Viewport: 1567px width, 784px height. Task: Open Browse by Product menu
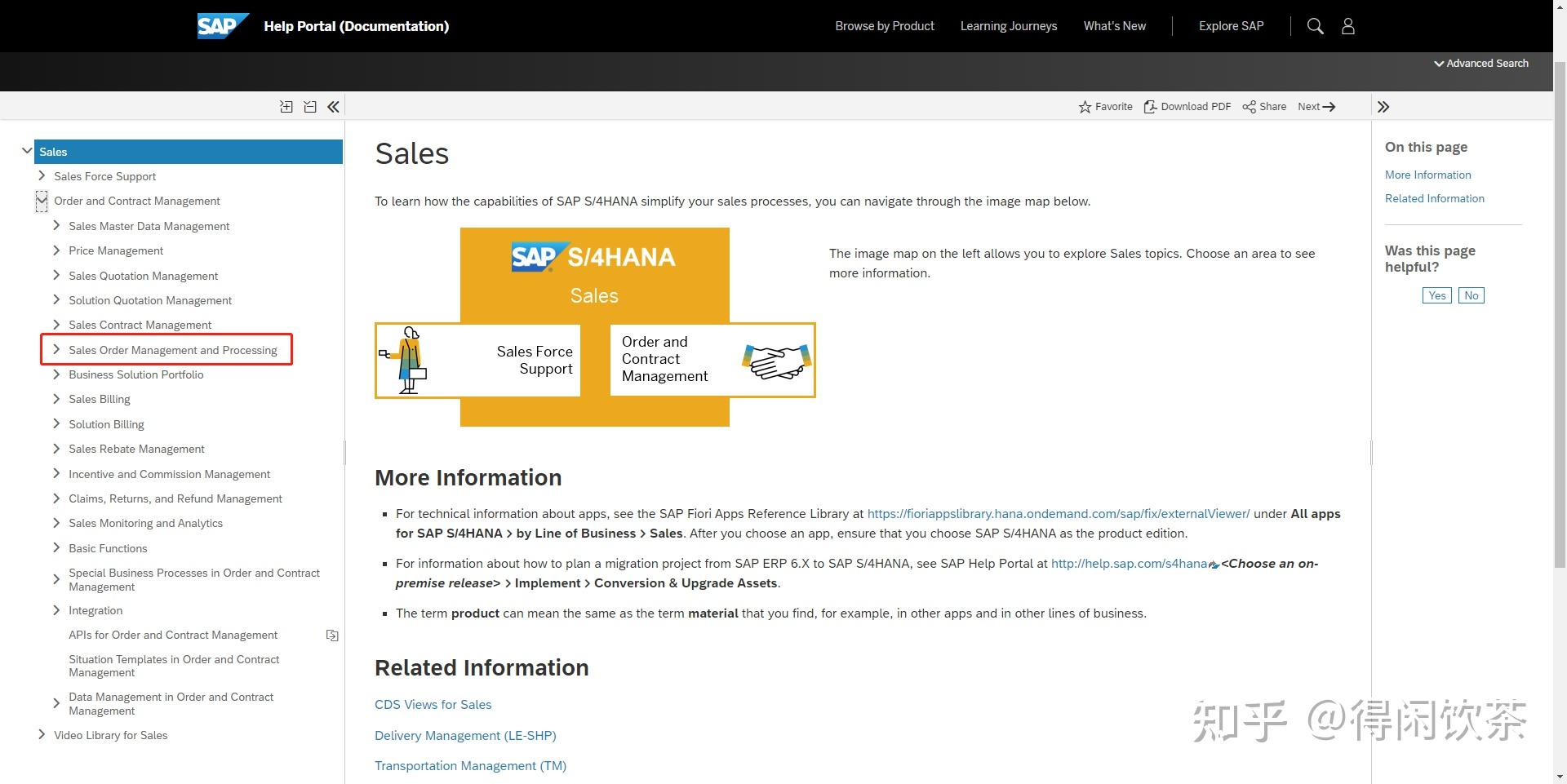(884, 25)
